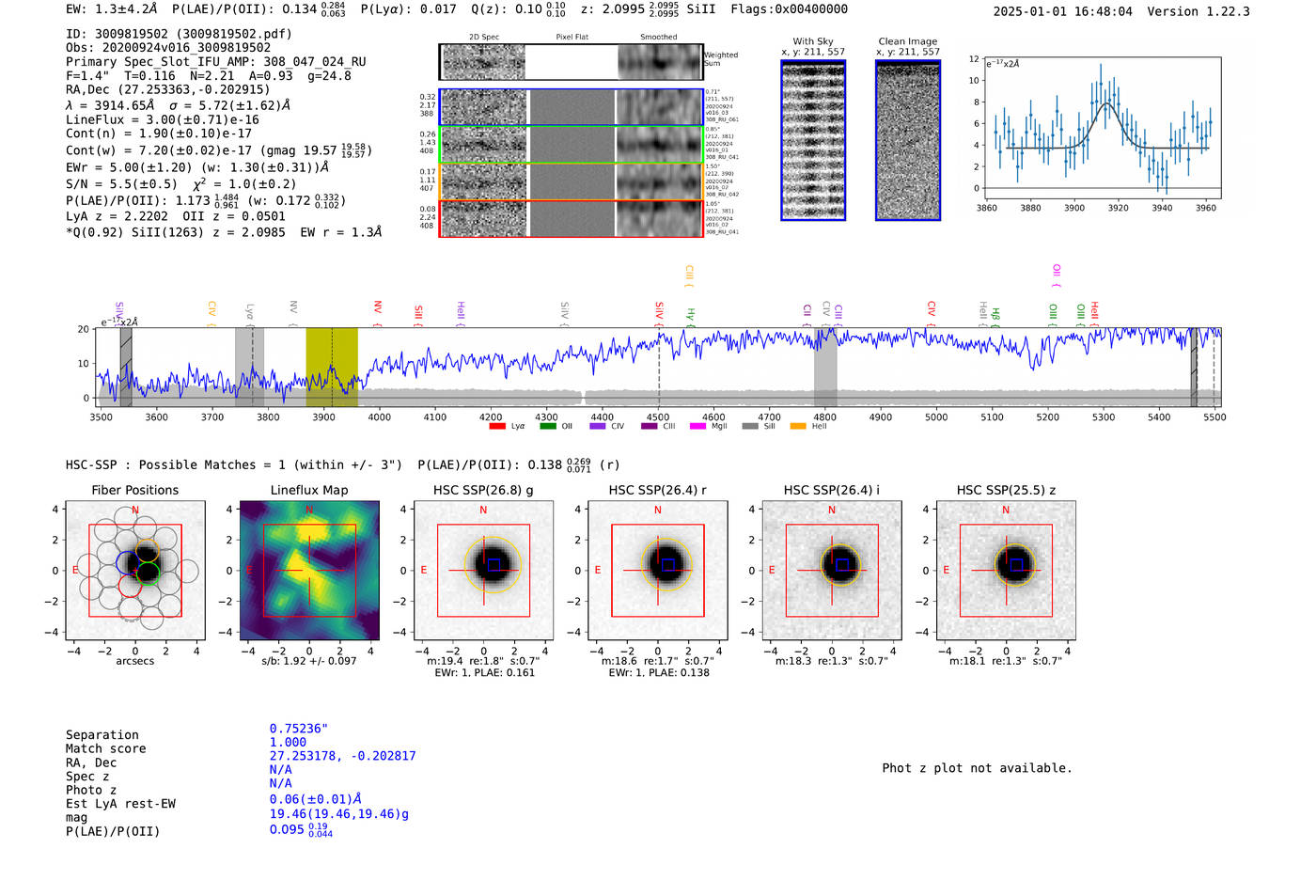1316x896 pixels.
Task: Click the red Lyα legend swatch
Action: (497, 427)
